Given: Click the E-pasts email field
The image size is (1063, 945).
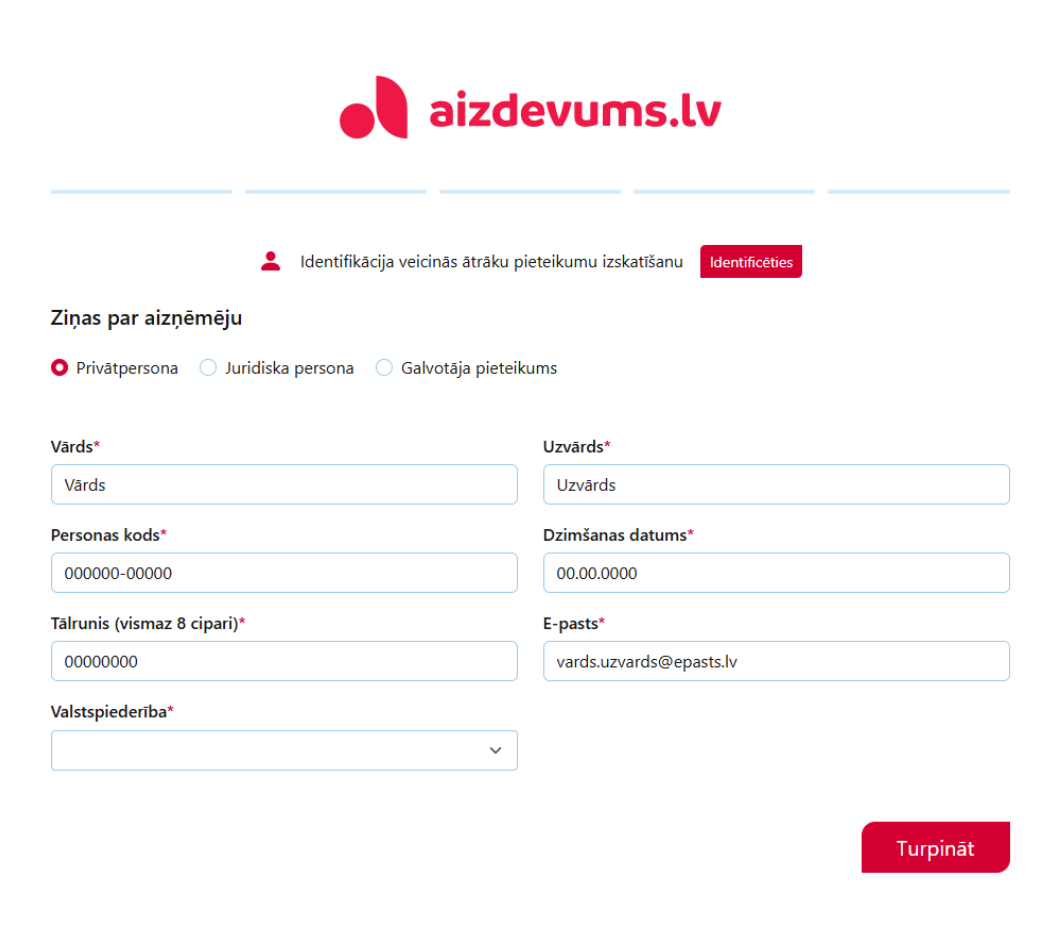Looking at the screenshot, I should (x=776, y=661).
